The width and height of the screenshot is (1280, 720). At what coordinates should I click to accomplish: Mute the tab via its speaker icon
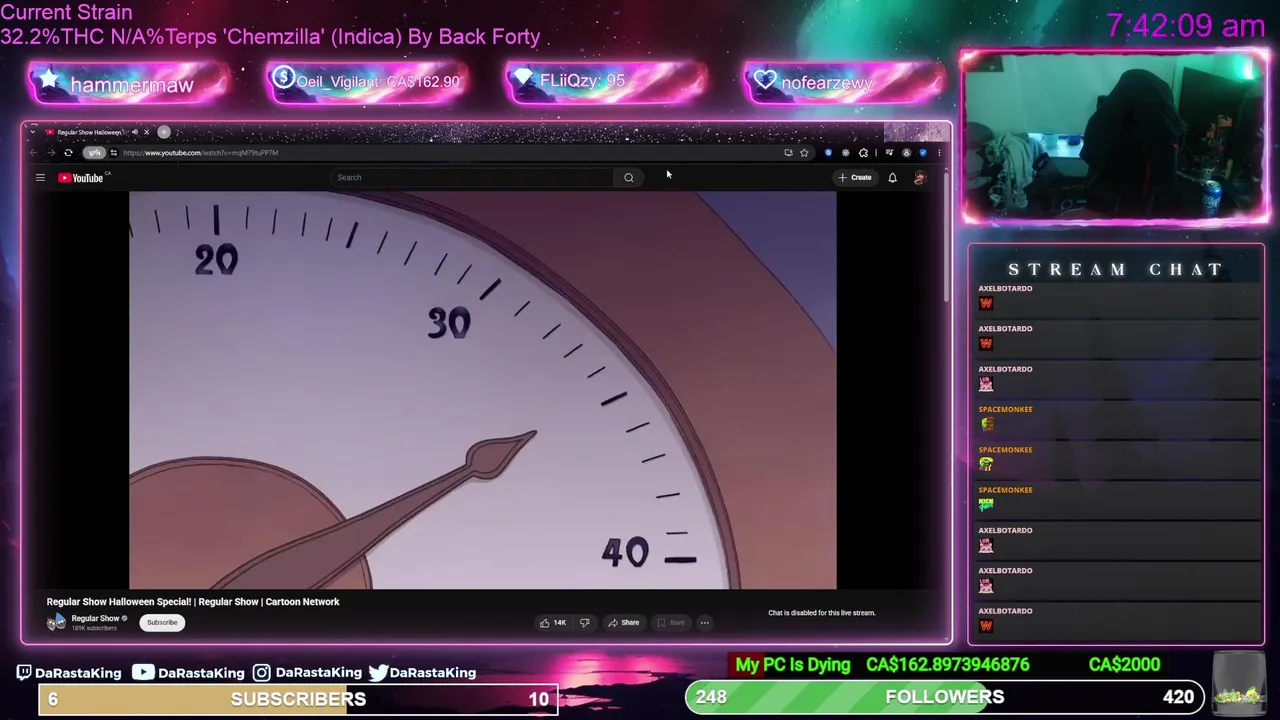click(x=135, y=132)
